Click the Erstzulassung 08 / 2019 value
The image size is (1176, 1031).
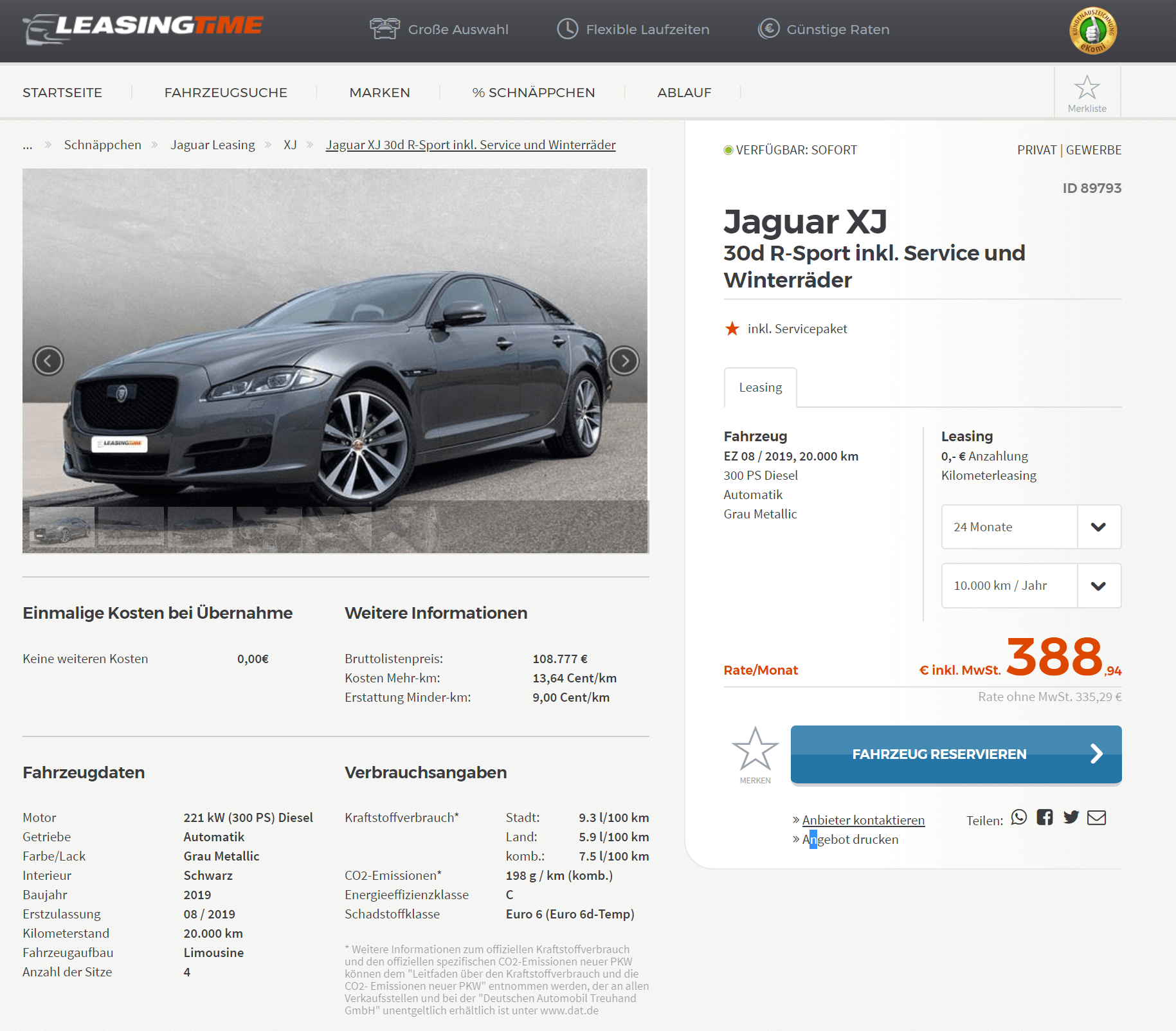(x=209, y=914)
